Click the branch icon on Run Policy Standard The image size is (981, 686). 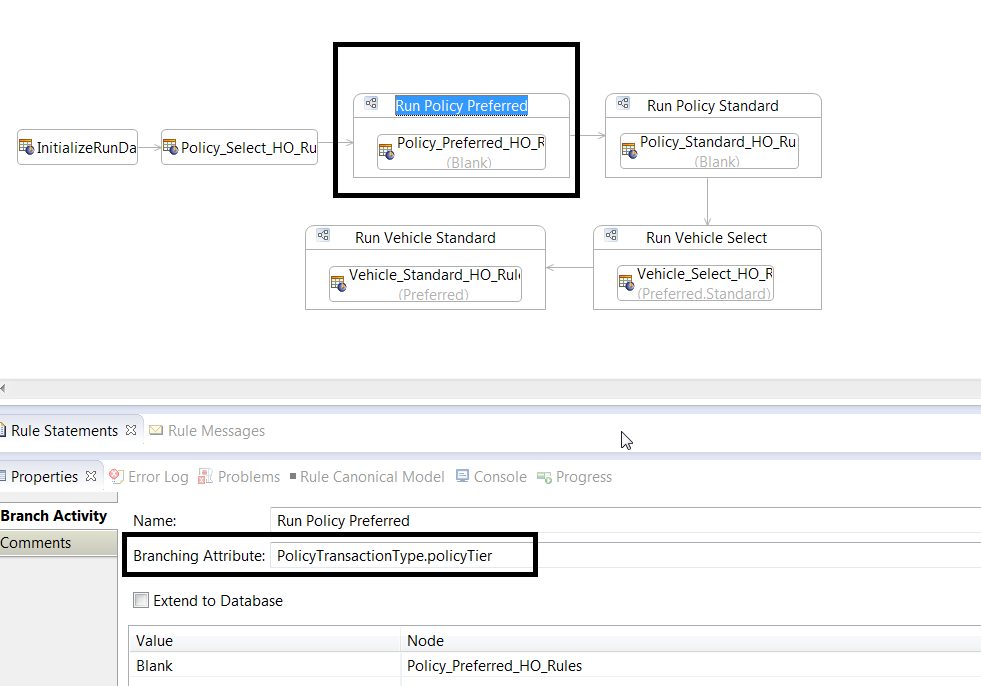[x=623, y=103]
